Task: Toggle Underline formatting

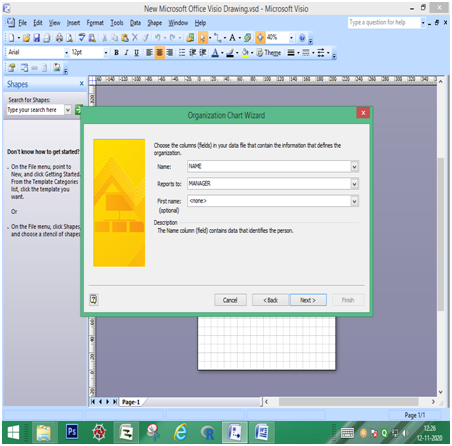Action: [136, 53]
